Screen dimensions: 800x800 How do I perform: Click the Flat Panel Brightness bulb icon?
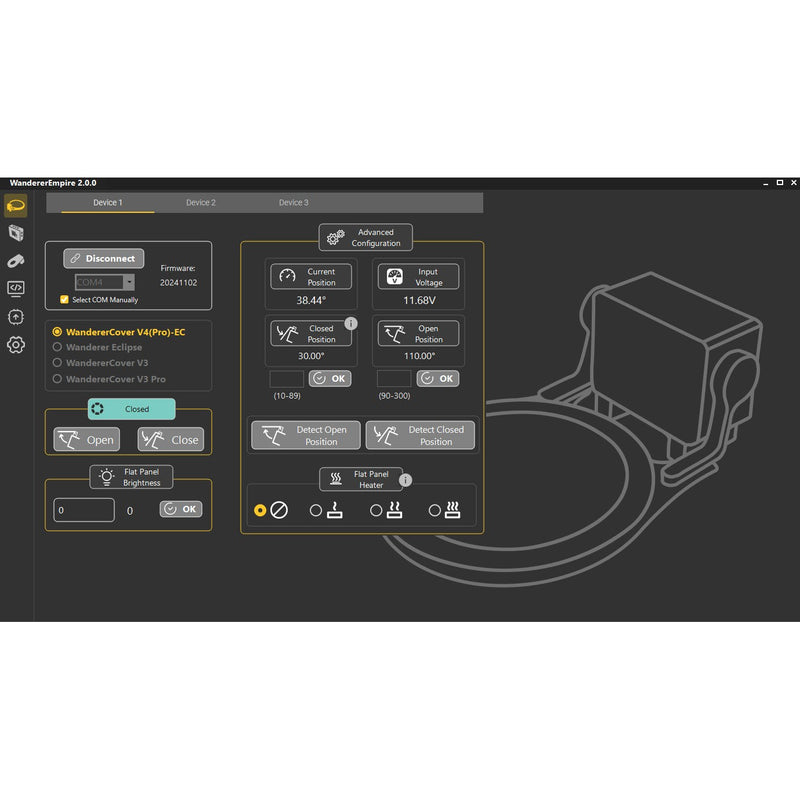107,477
